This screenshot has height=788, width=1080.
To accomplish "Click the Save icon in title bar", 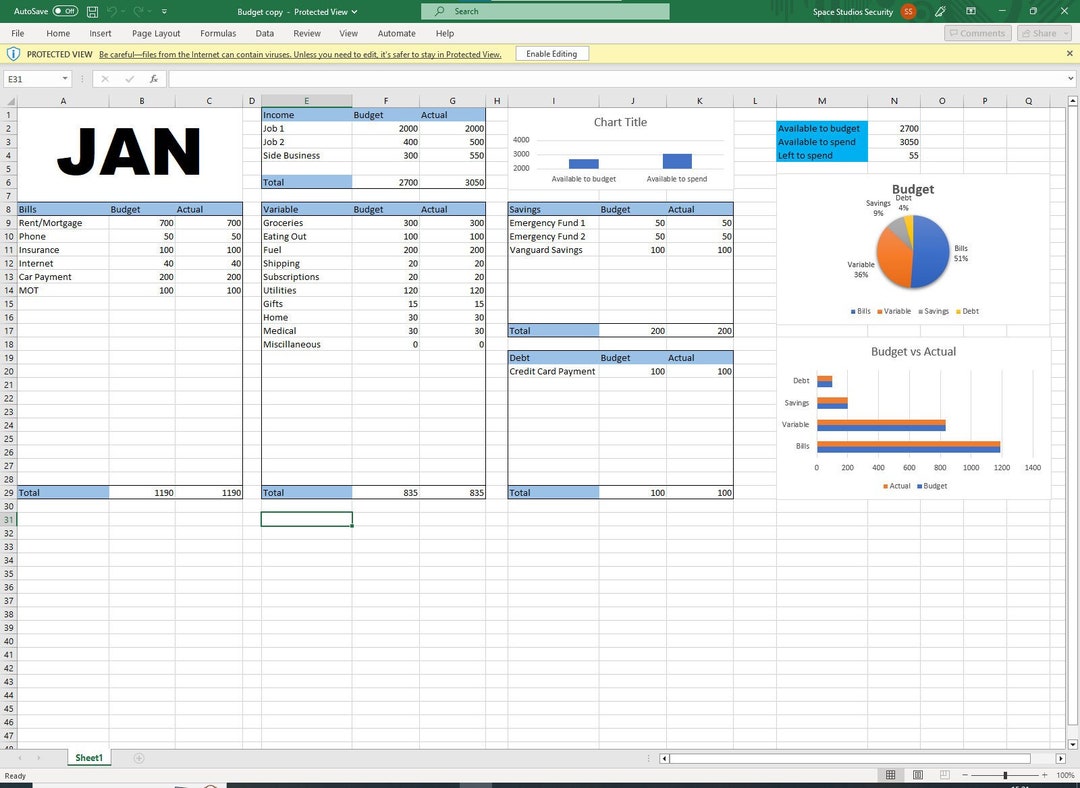I will click(x=92, y=12).
